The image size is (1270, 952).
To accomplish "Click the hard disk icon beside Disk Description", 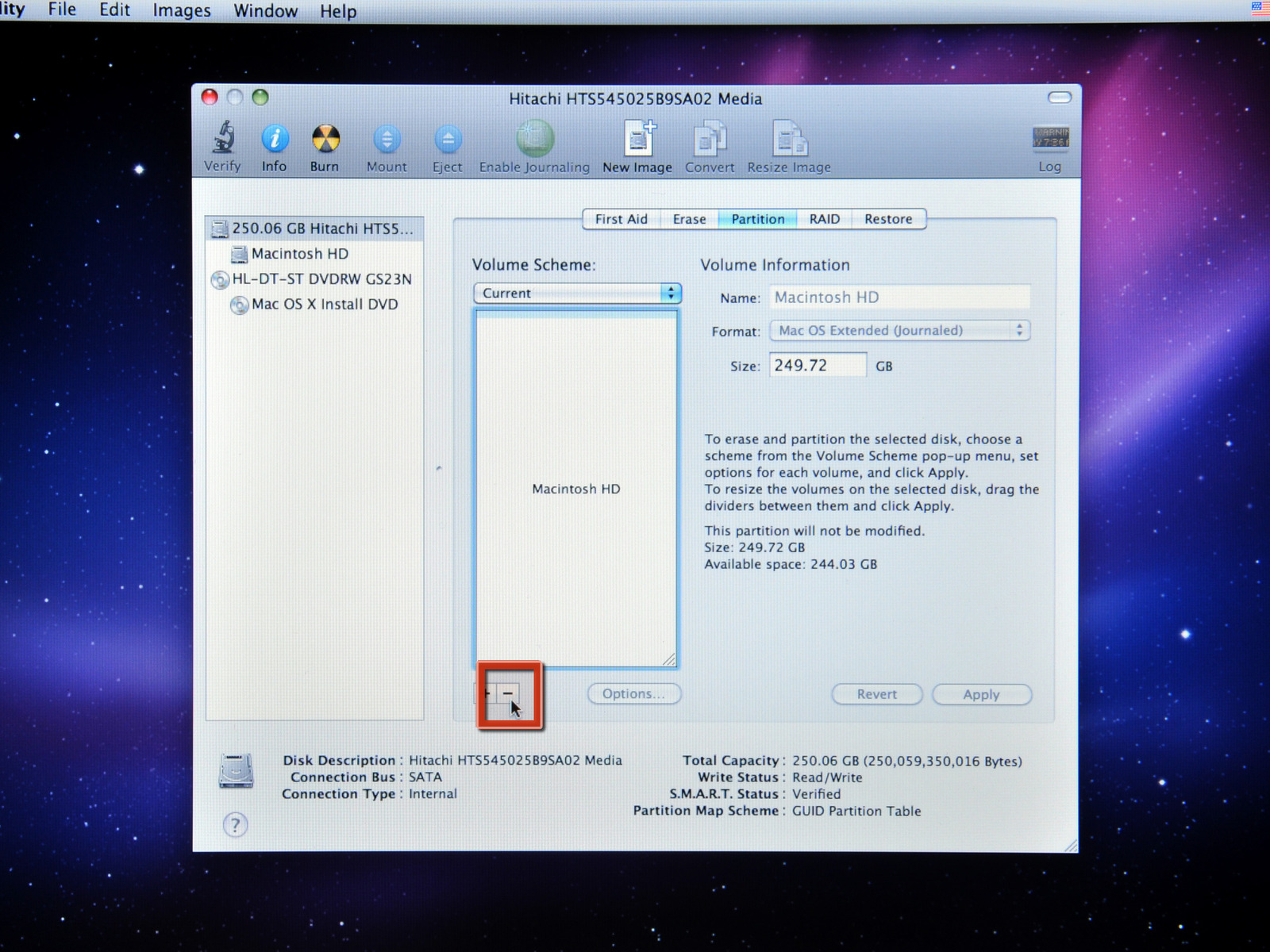I will (236, 770).
